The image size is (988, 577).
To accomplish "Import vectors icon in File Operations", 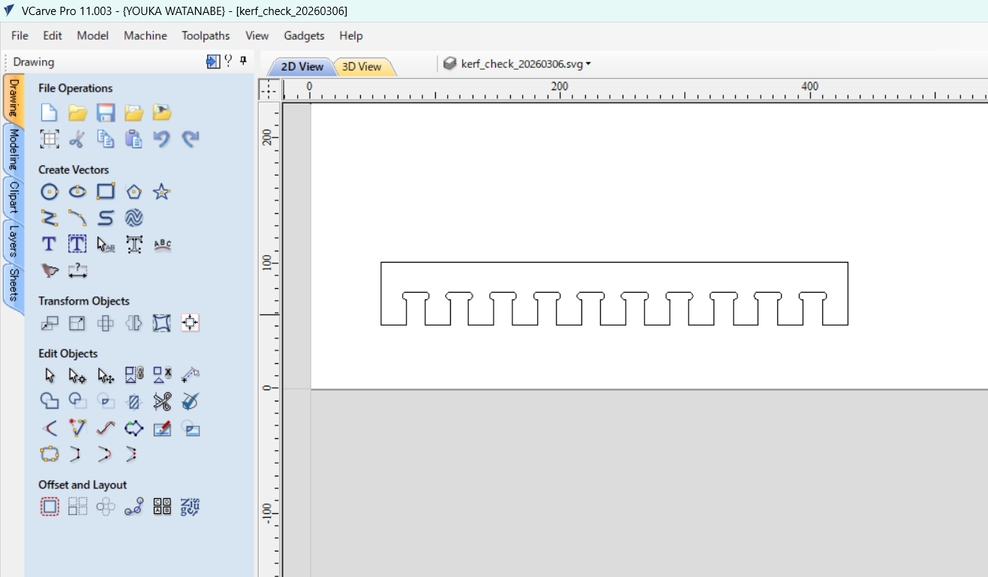I will coord(134,113).
